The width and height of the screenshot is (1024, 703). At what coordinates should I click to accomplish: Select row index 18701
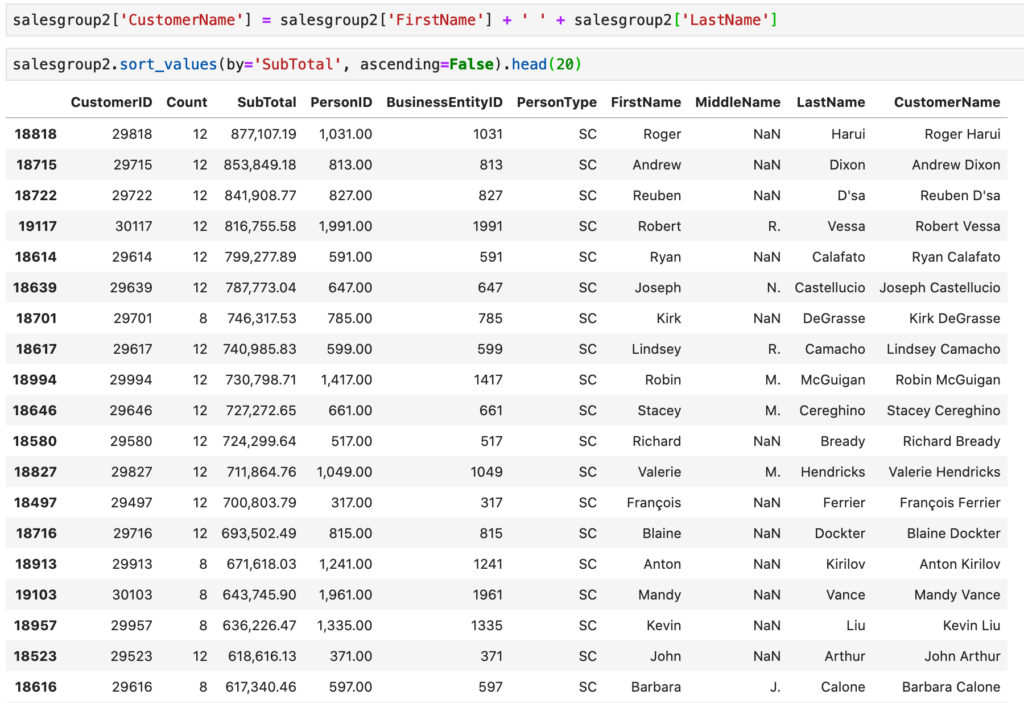36,318
